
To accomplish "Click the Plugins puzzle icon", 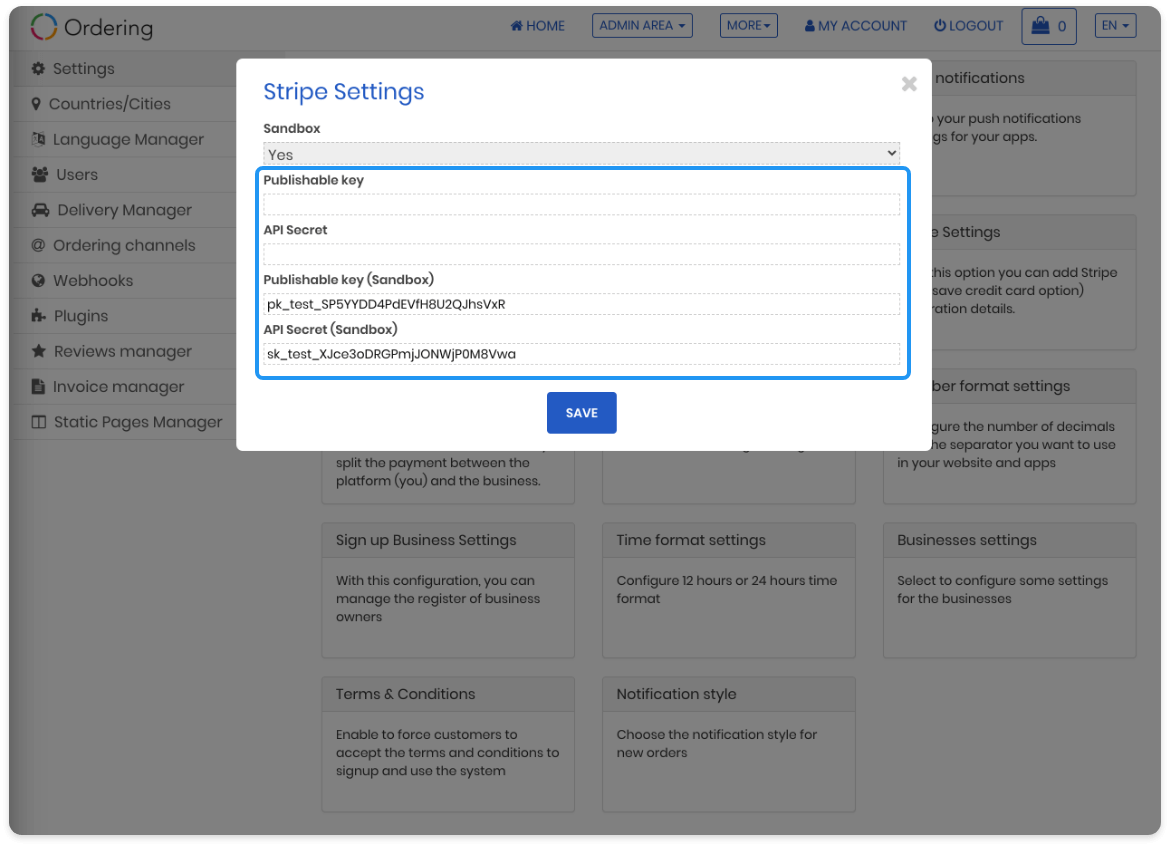I will 38,316.
